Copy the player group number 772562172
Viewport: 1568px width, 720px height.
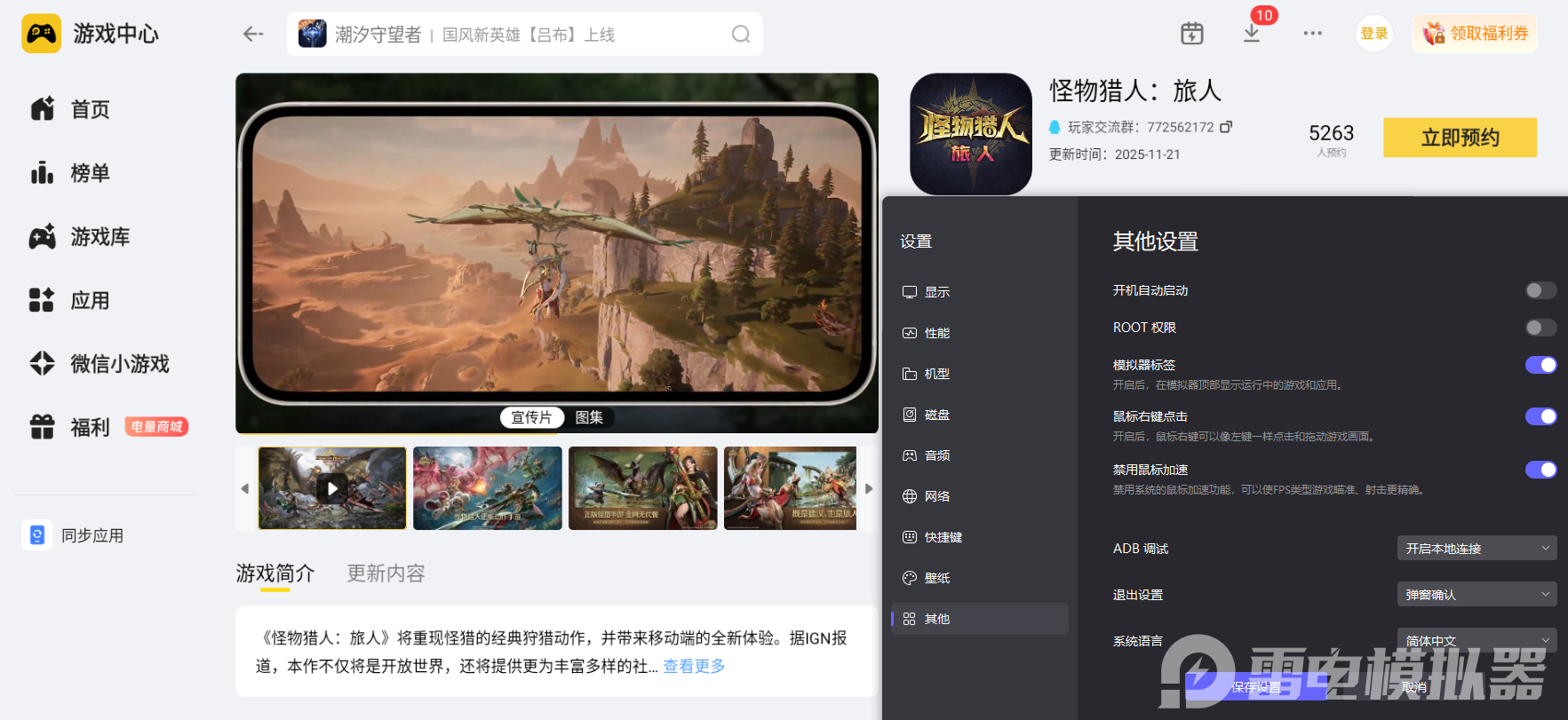[1226, 127]
